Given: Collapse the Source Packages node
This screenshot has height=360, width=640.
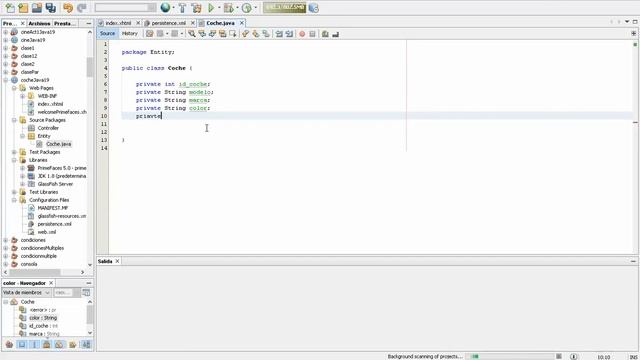Looking at the screenshot, I should click(x=14, y=120).
